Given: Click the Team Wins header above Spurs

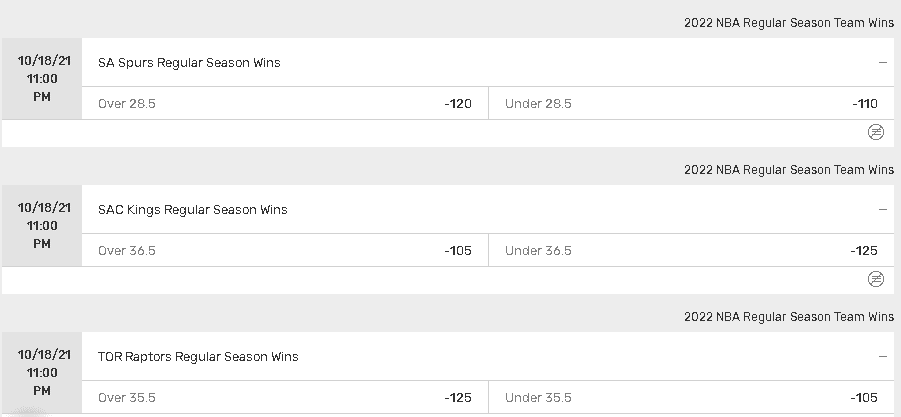Looking at the screenshot, I should (789, 23).
